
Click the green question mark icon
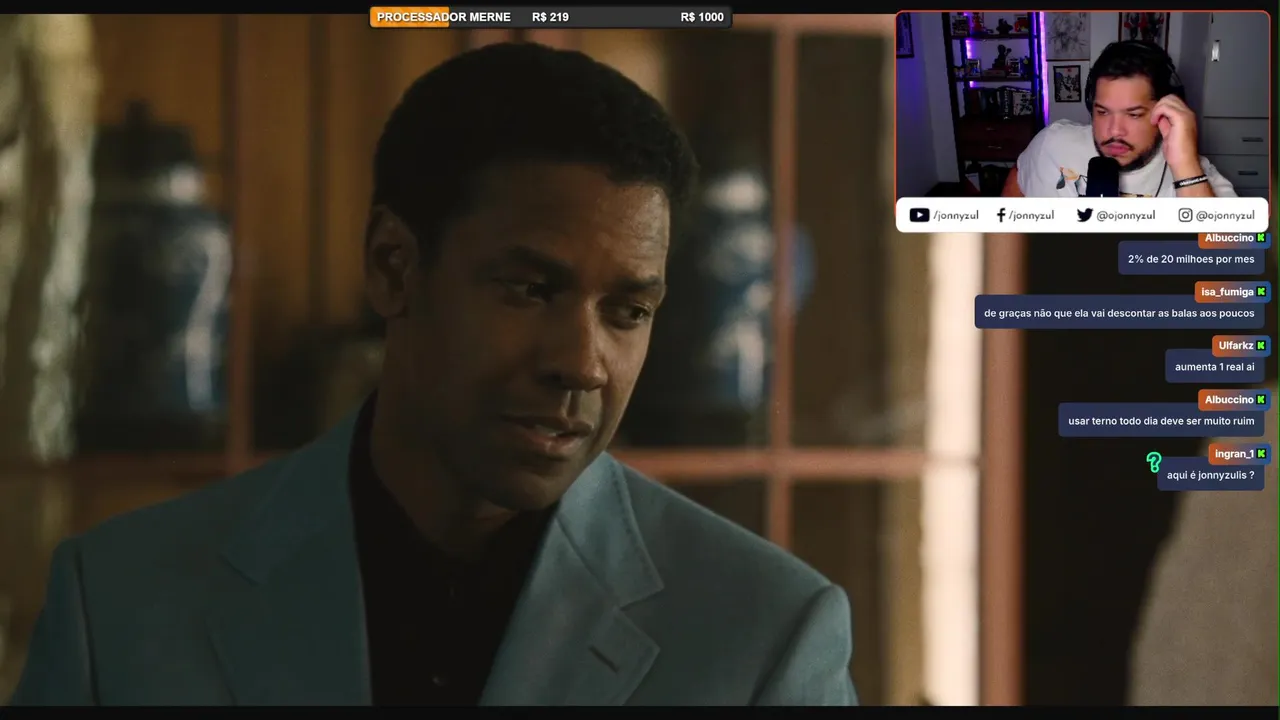click(x=1154, y=462)
